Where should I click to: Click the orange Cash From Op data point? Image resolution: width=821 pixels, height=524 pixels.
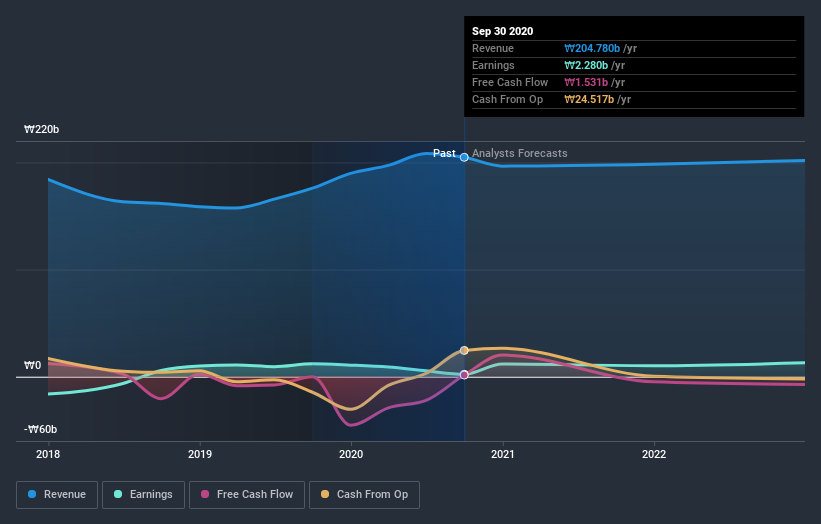pos(464,350)
